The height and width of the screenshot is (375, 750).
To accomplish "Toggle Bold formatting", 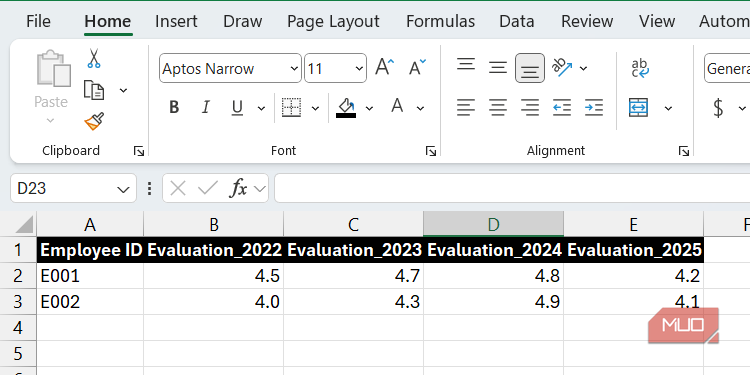I will point(174,108).
